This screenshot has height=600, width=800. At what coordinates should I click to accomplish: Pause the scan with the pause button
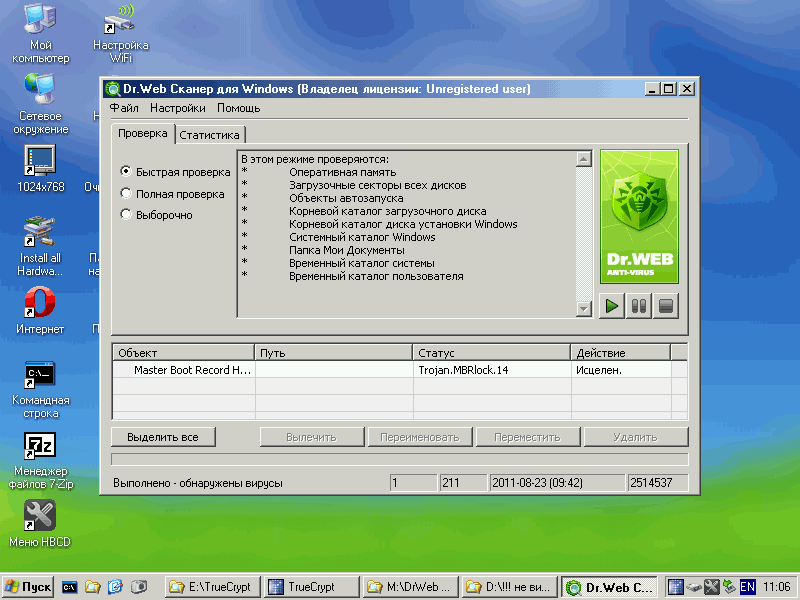tap(639, 306)
